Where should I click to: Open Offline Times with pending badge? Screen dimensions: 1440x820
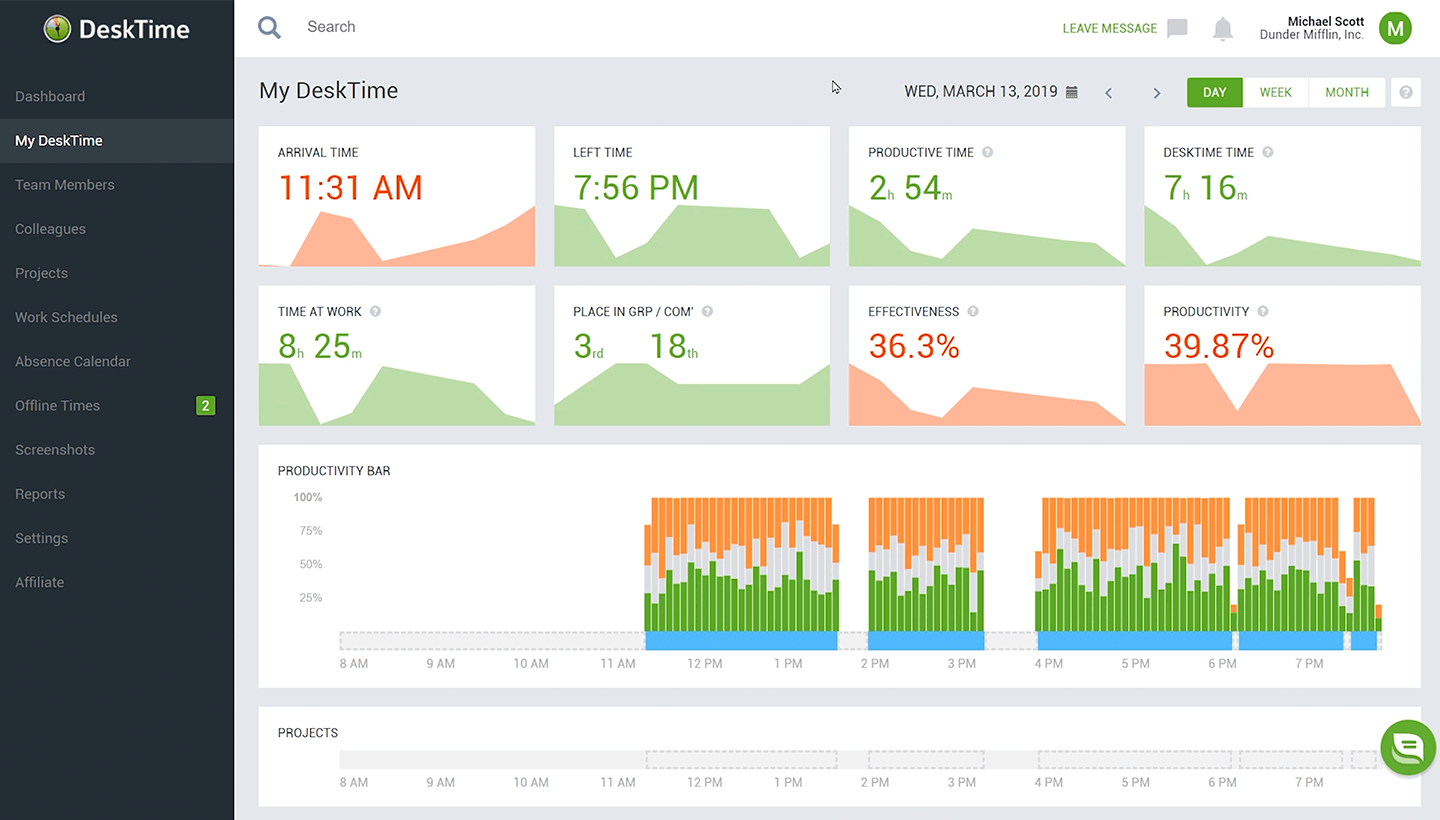click(57, 405)
